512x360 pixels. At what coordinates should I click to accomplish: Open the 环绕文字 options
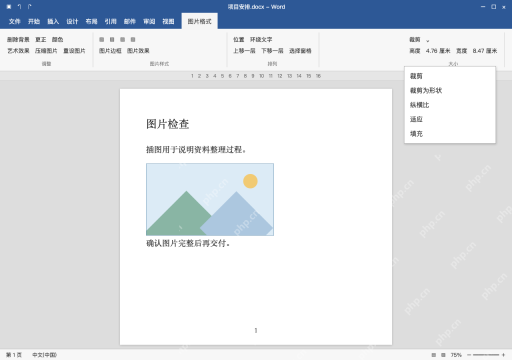coord(261,40)
